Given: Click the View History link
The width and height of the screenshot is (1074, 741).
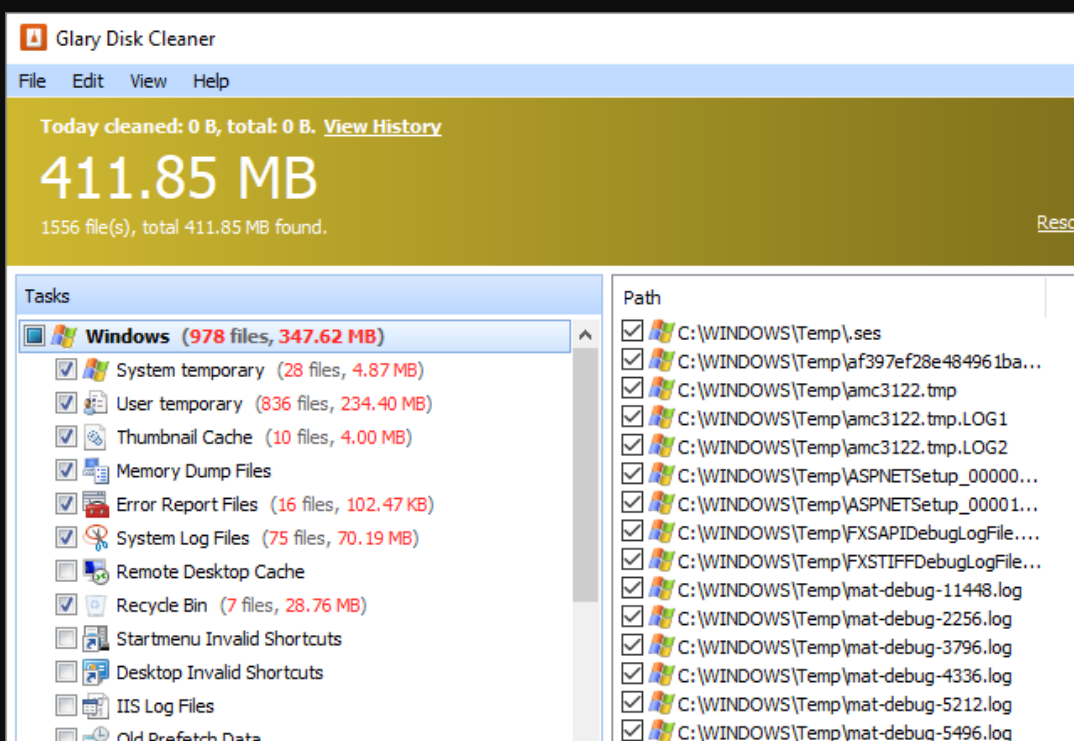Looking at the screenshot, I should [381, 127].
